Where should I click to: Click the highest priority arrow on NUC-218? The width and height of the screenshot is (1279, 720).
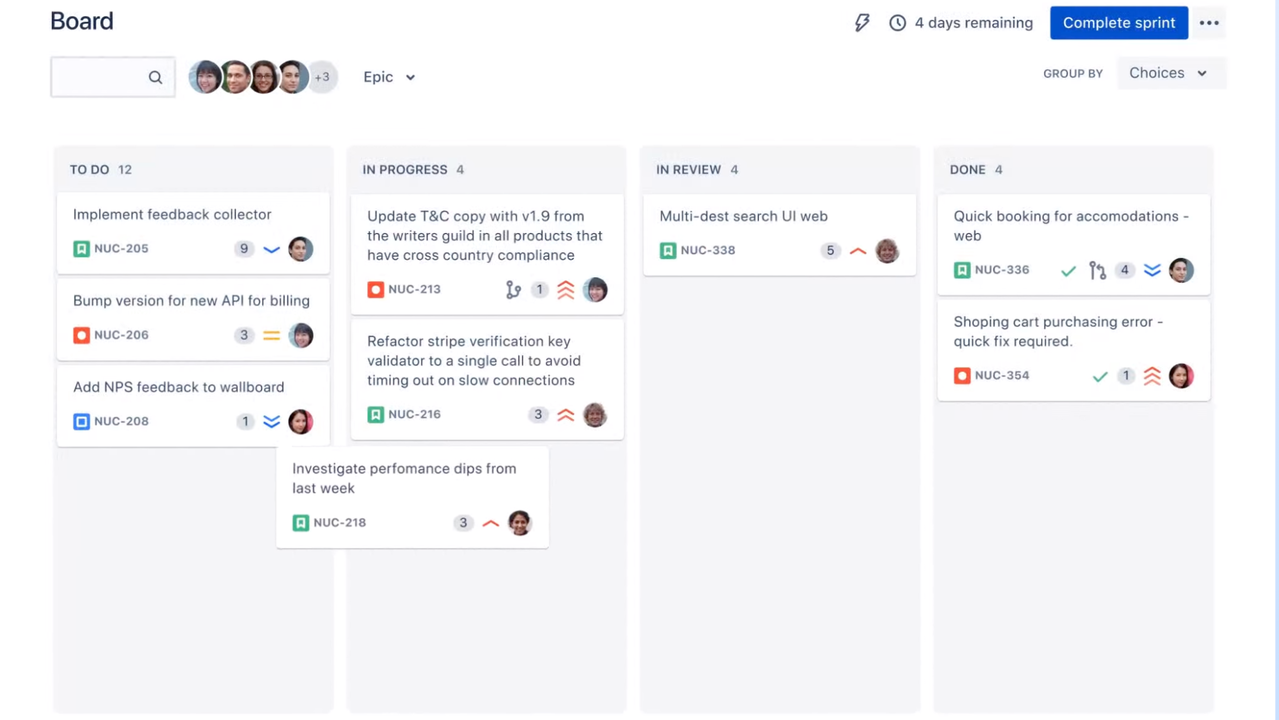[490, 522]
